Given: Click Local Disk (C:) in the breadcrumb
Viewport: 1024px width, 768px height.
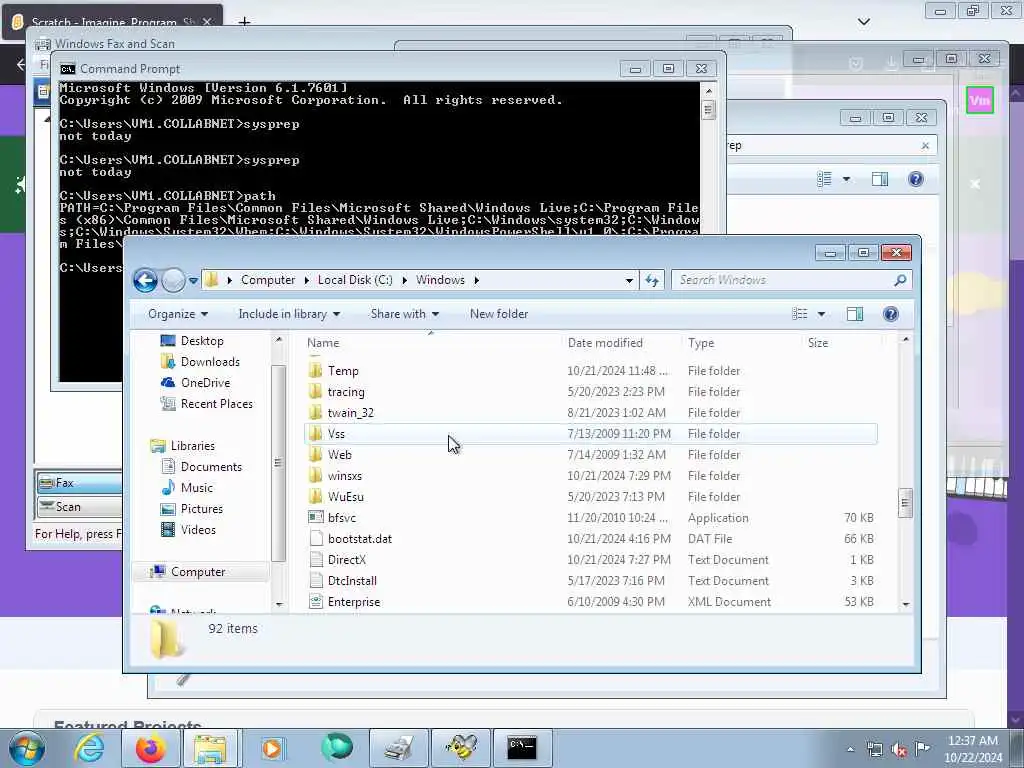Looking at the screenshot, I should [x=355, y=280].
